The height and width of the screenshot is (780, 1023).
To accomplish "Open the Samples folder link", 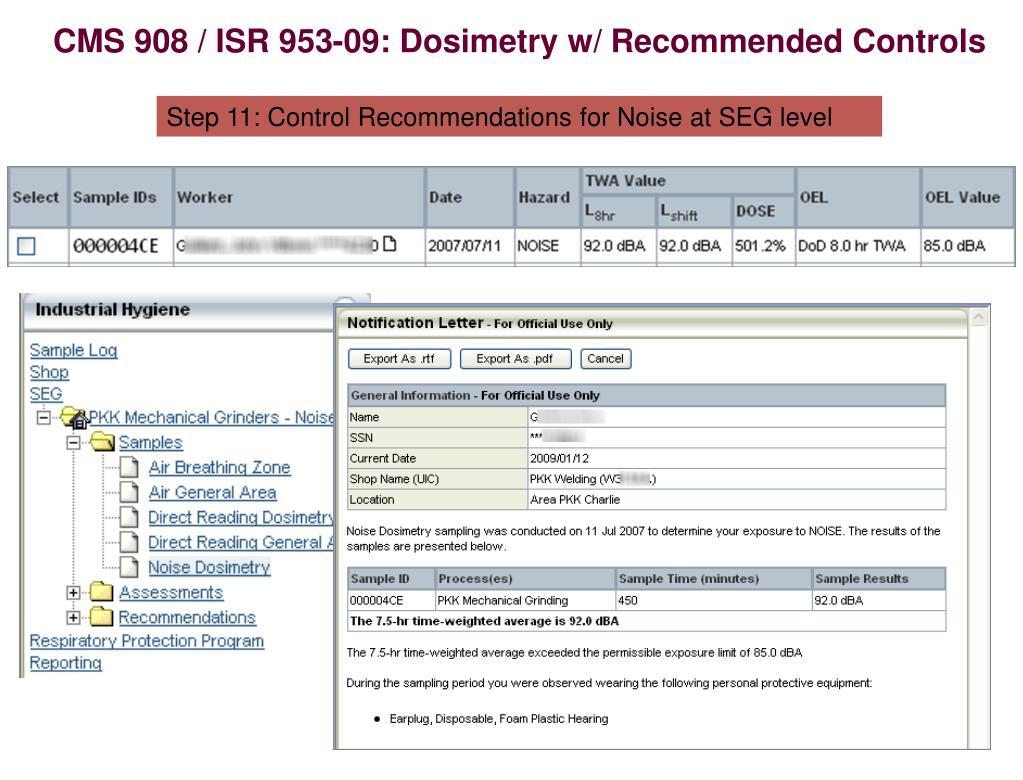I will [x=151, y=442].
